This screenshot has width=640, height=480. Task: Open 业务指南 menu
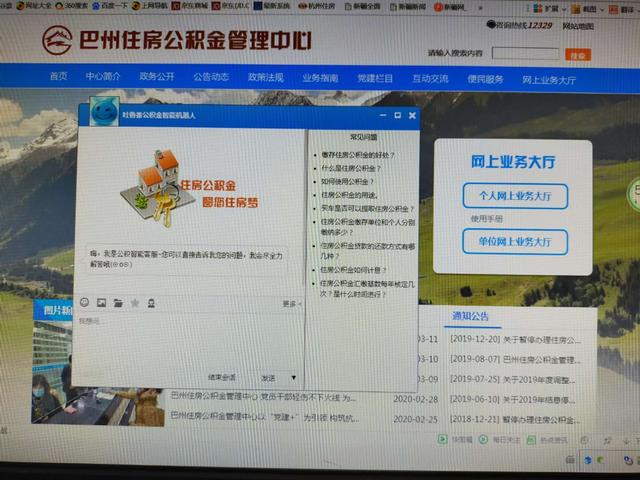tap(320, 78)
